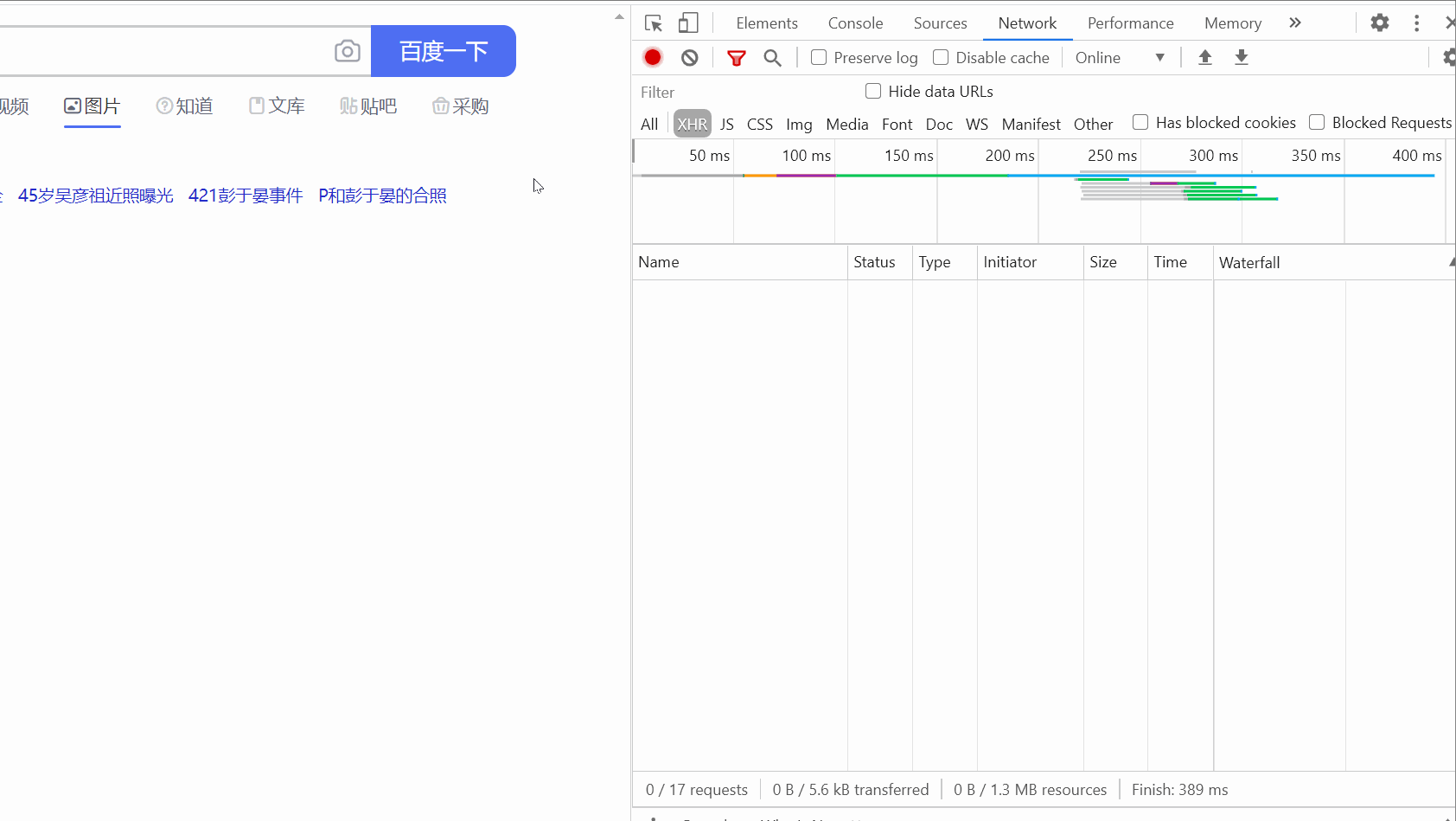Click the inspect element picker icon

point(654,23)
